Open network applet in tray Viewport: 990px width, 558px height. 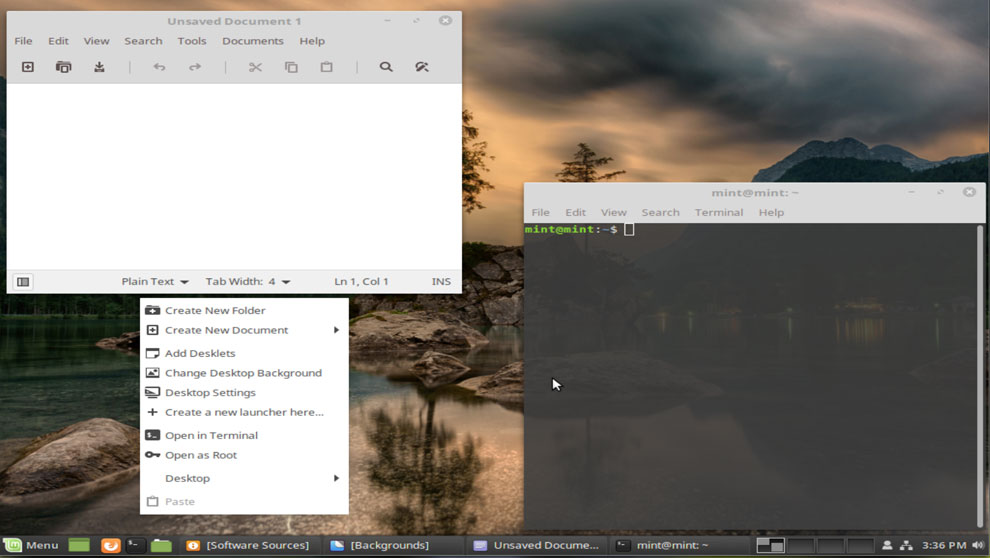click(907, 545)
